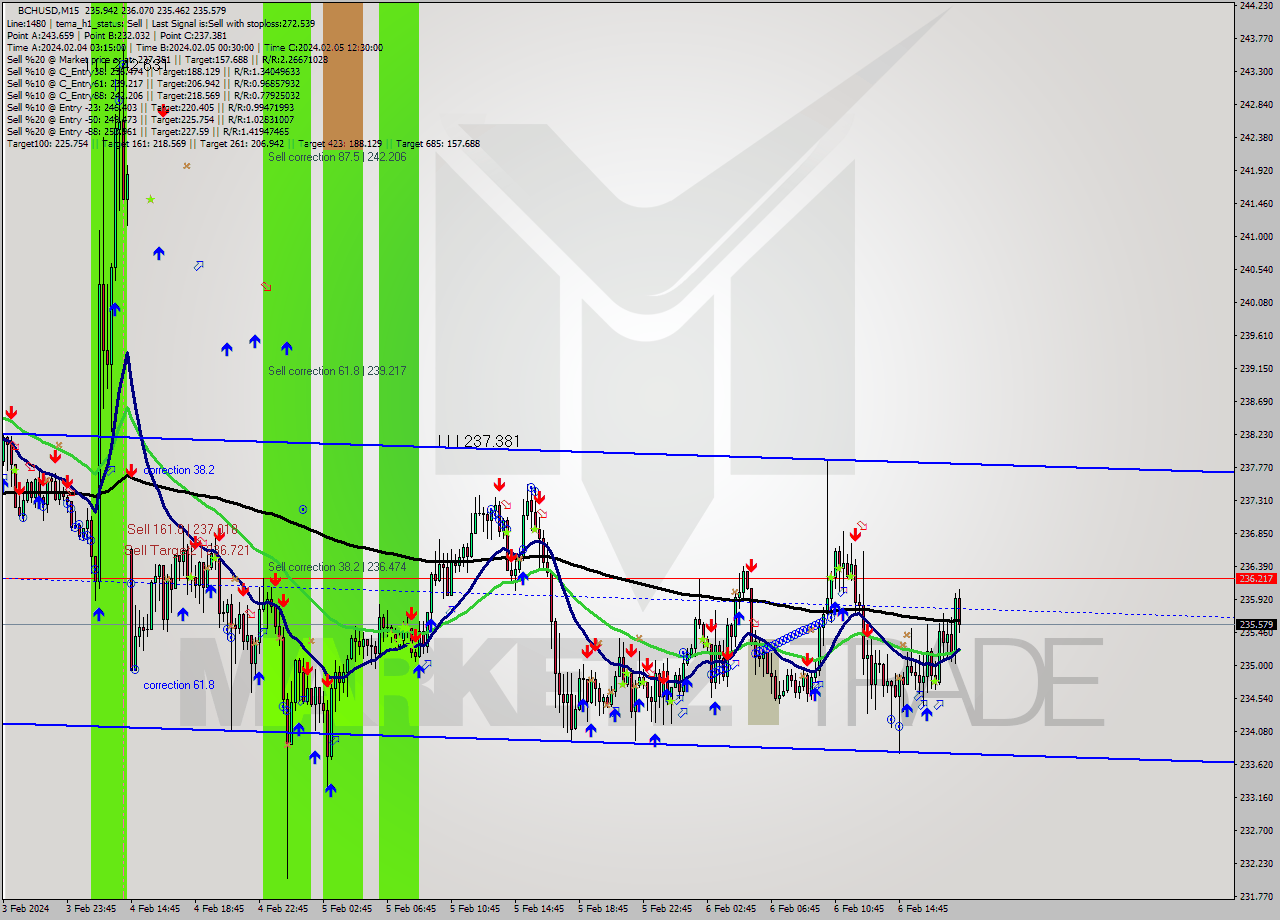This screenshot has width=1280, height=920.
Task: Click the 238.230 price axis label
Action: [1255, 434]
